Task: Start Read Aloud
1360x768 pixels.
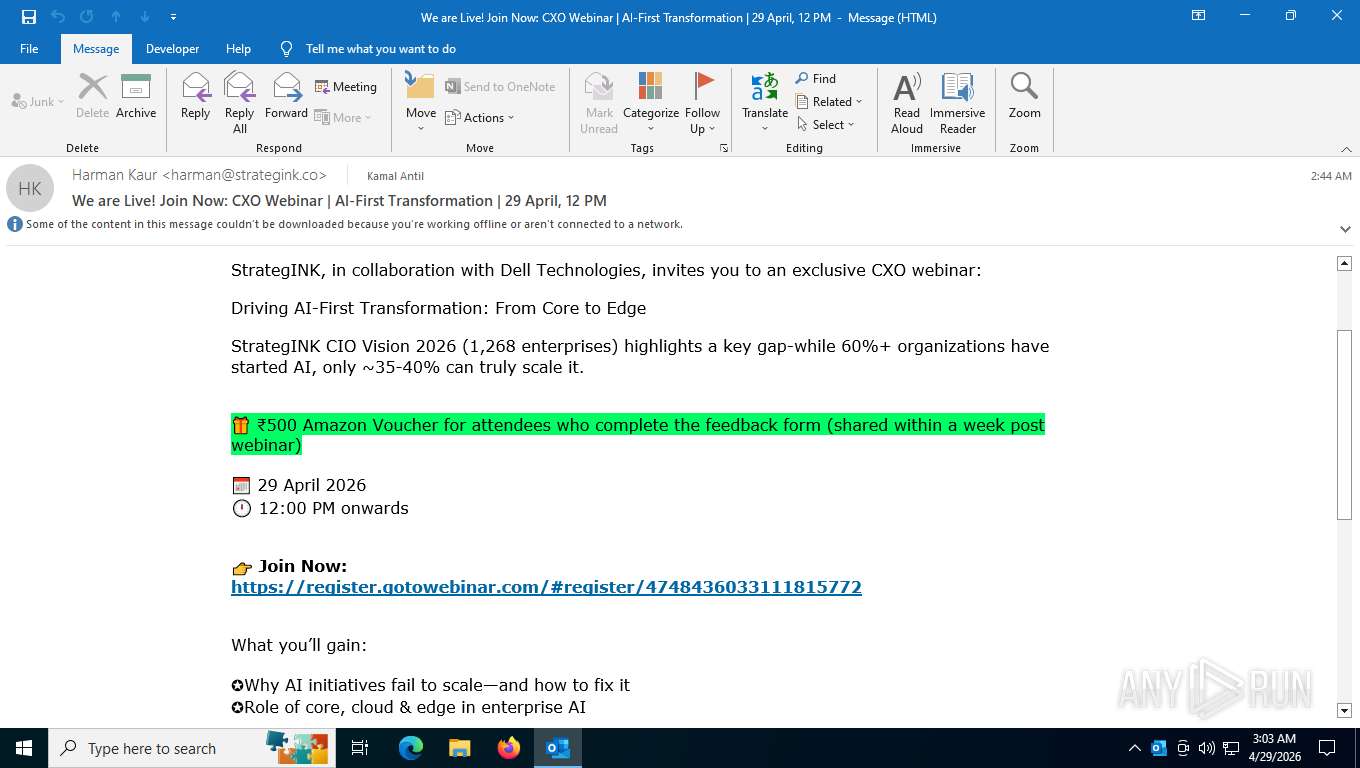Action: (907, 103)
